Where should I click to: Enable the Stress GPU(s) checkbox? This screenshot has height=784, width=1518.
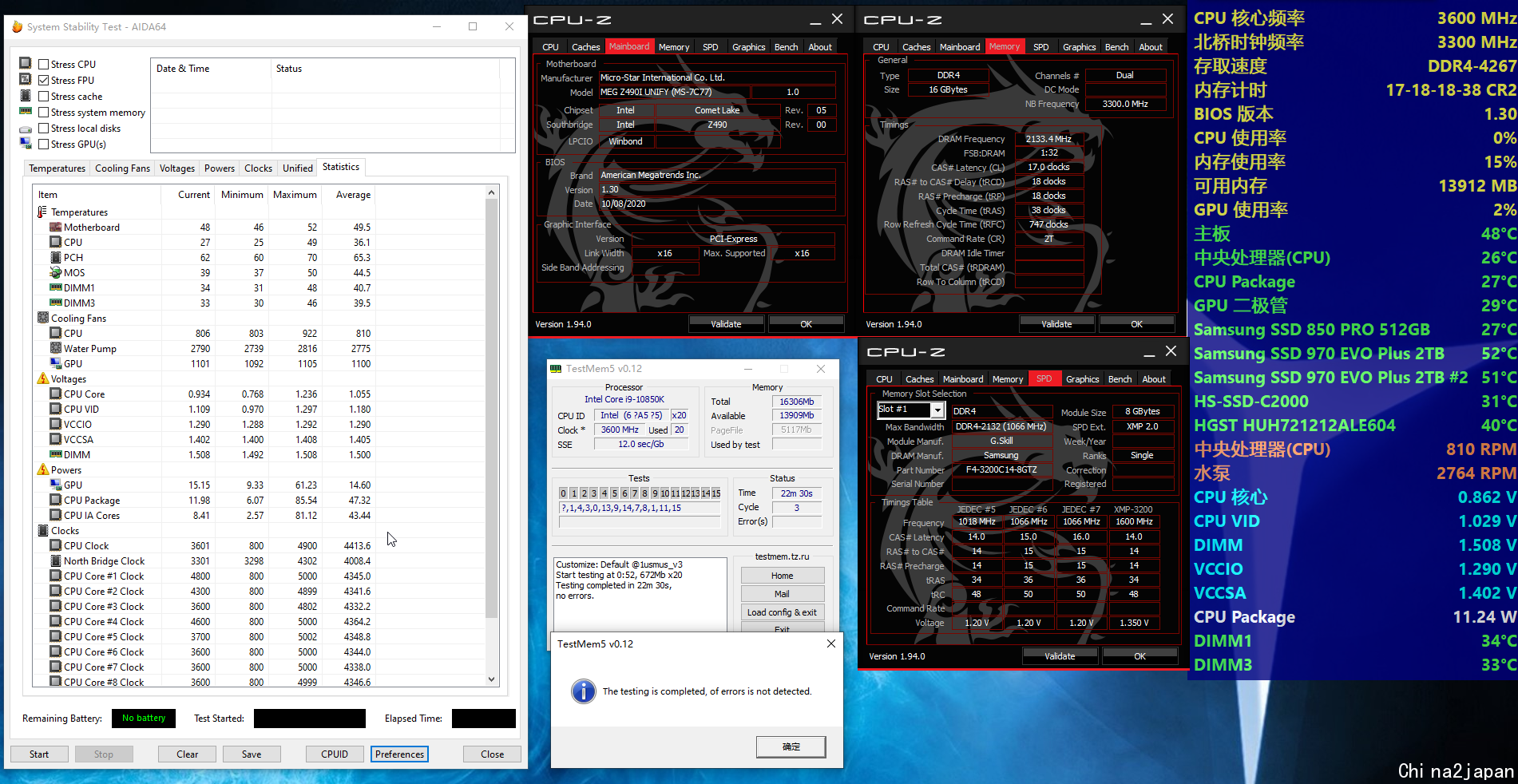pyautogui.click(x=44, y=144)
